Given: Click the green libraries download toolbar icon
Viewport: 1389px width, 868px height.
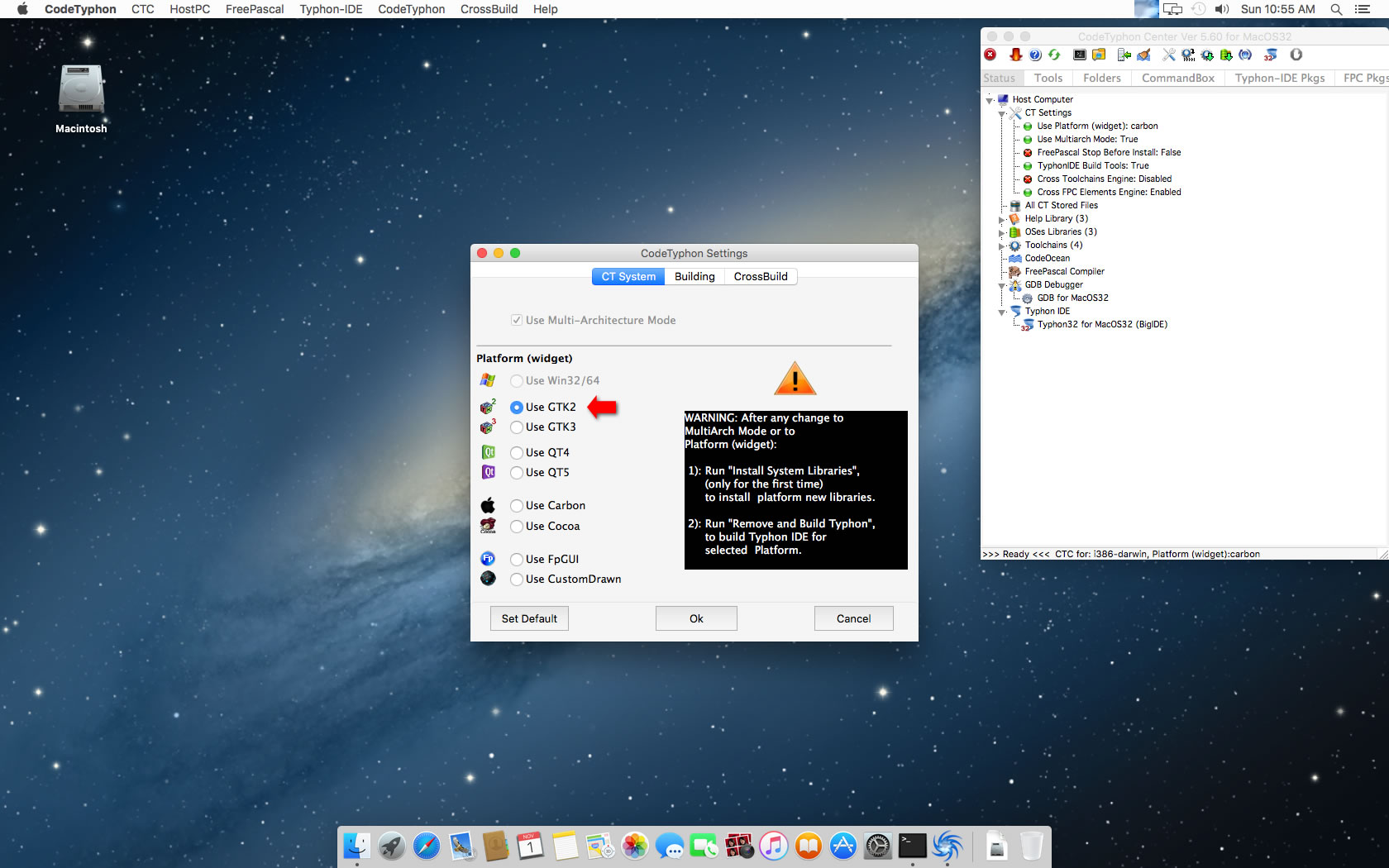Looking at the screenshot, I should [x=1226, y=55].
